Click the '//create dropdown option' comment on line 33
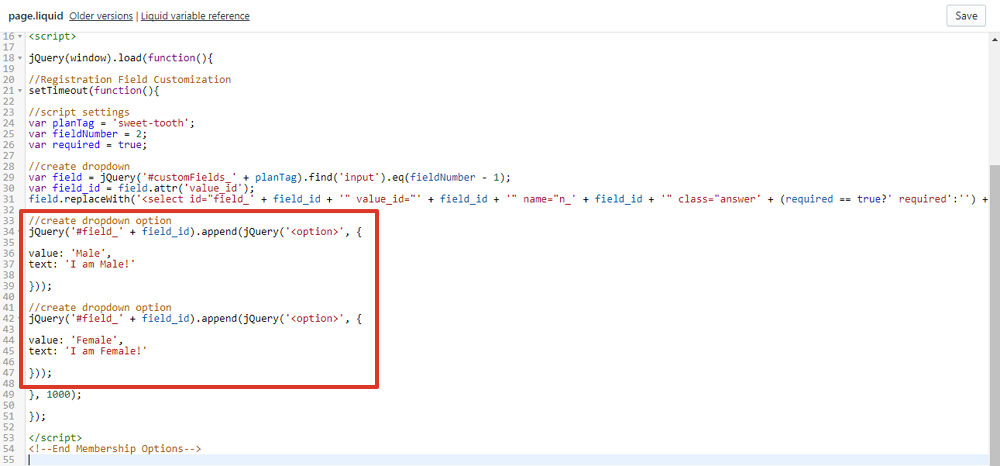This screenshot has width=1000, height=466. [x=99, y=221]
